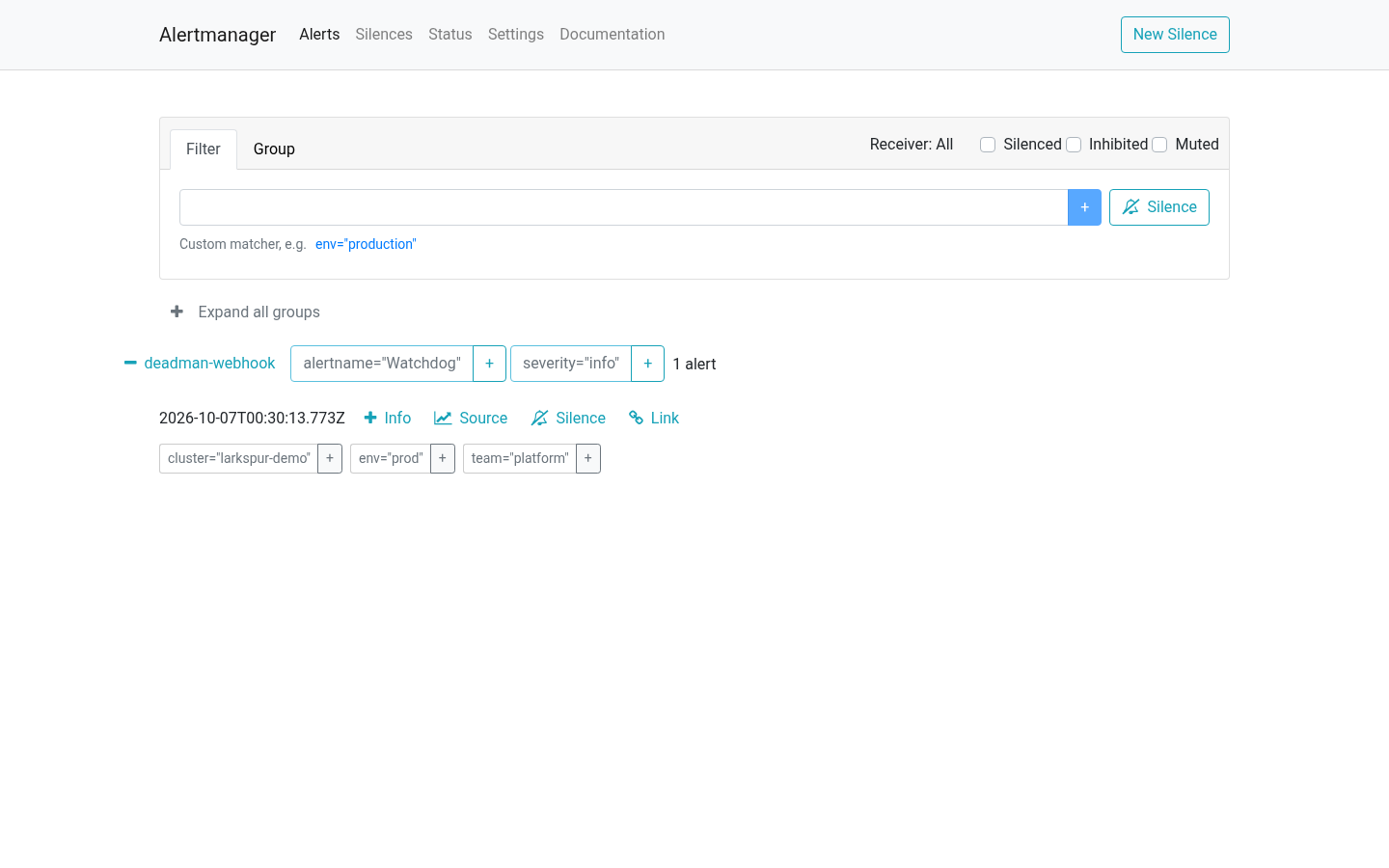Click the alert timestamp 2026-10-07T00:30:13.773Z
Image resolution: width=1389 pixels, height=868 pixels.
tap(252, 418)
